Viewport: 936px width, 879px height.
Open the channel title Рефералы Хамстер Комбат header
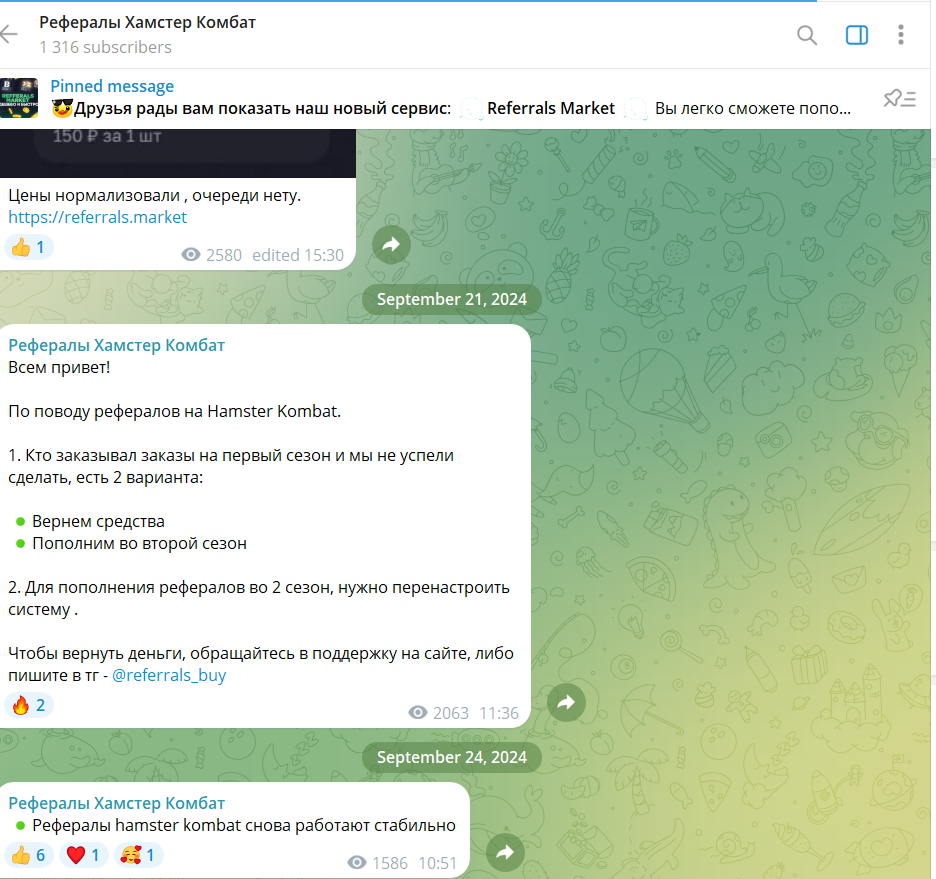click(x=147, y=23)
